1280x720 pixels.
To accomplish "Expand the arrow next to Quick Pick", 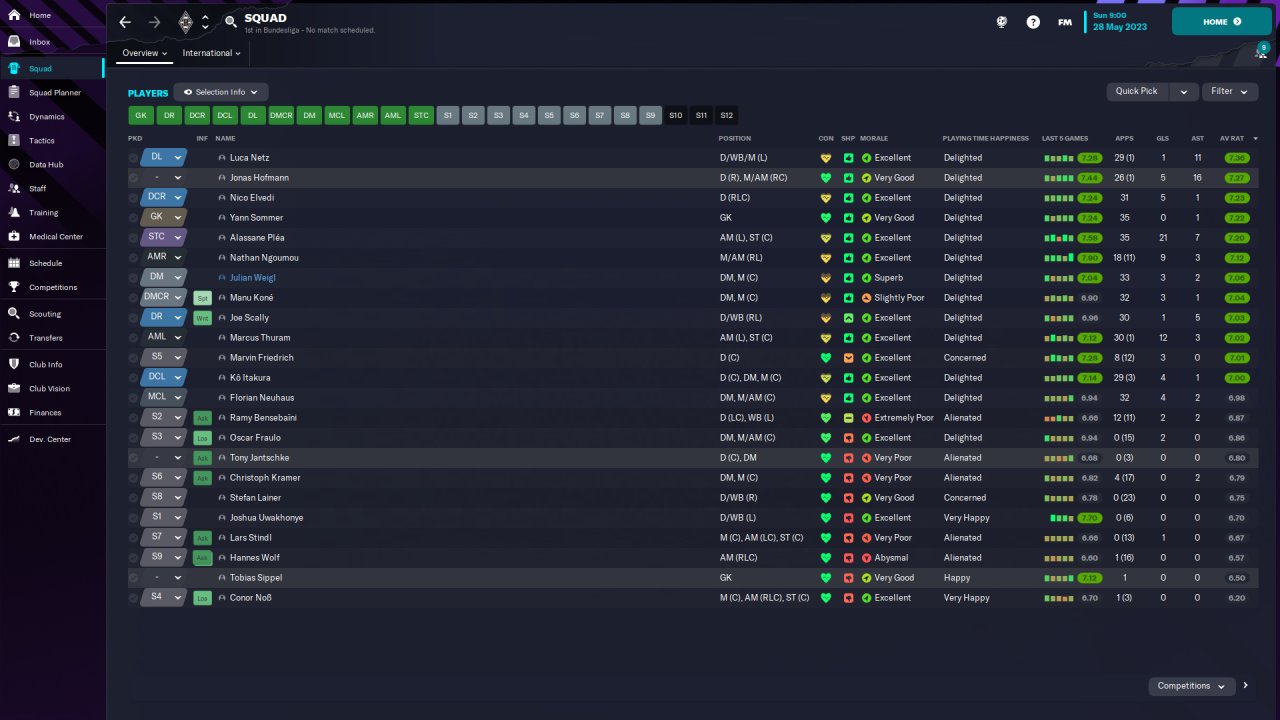I will pos(1184,91).
